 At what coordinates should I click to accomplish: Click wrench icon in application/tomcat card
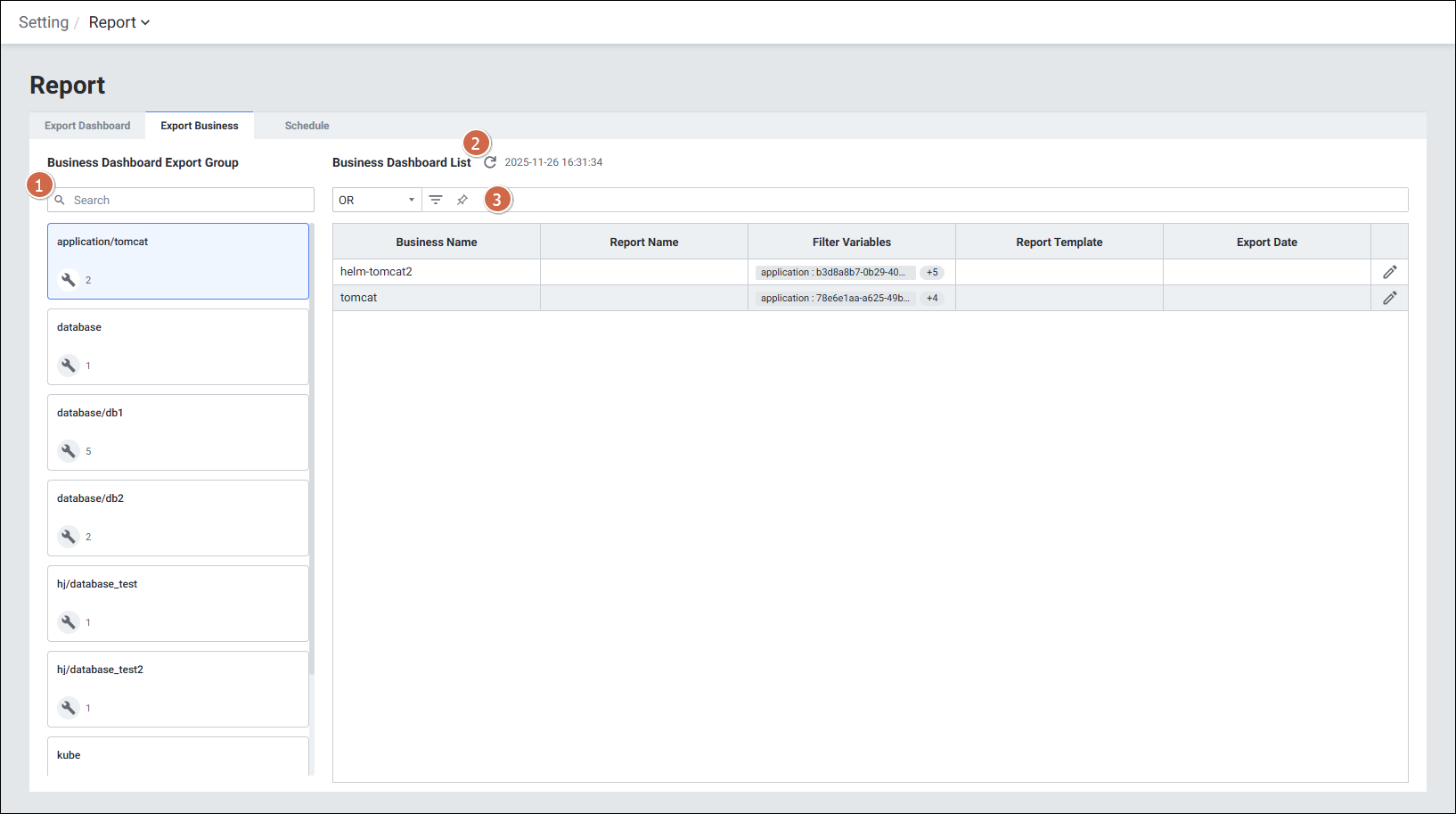[x=69, y=279]
